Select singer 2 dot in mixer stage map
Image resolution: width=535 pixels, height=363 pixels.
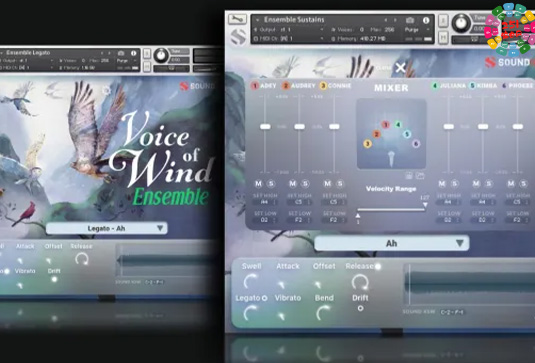376,134
